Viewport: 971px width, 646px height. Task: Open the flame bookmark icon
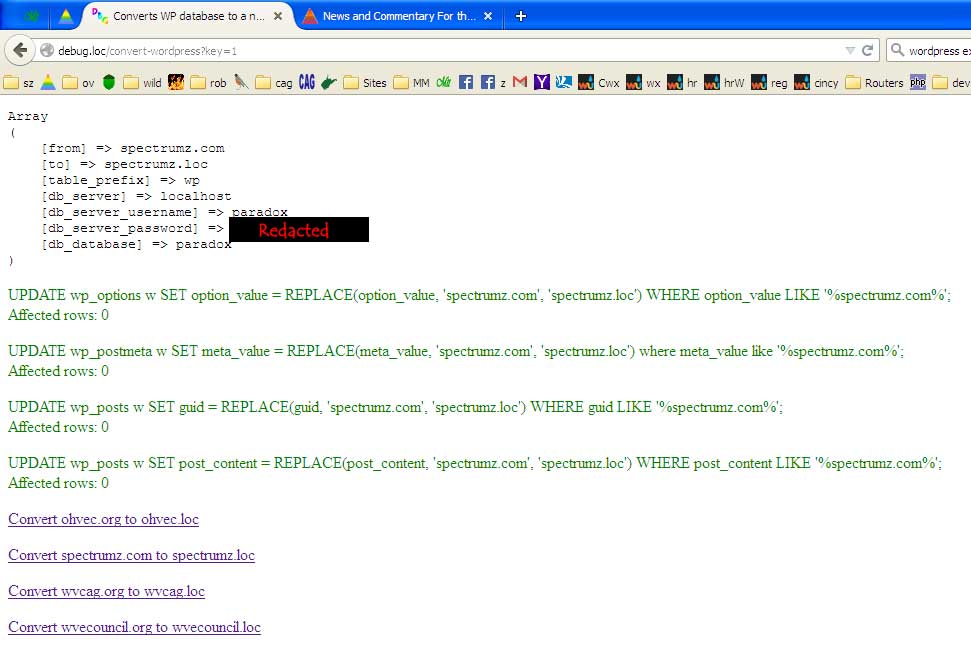[176, 83]
